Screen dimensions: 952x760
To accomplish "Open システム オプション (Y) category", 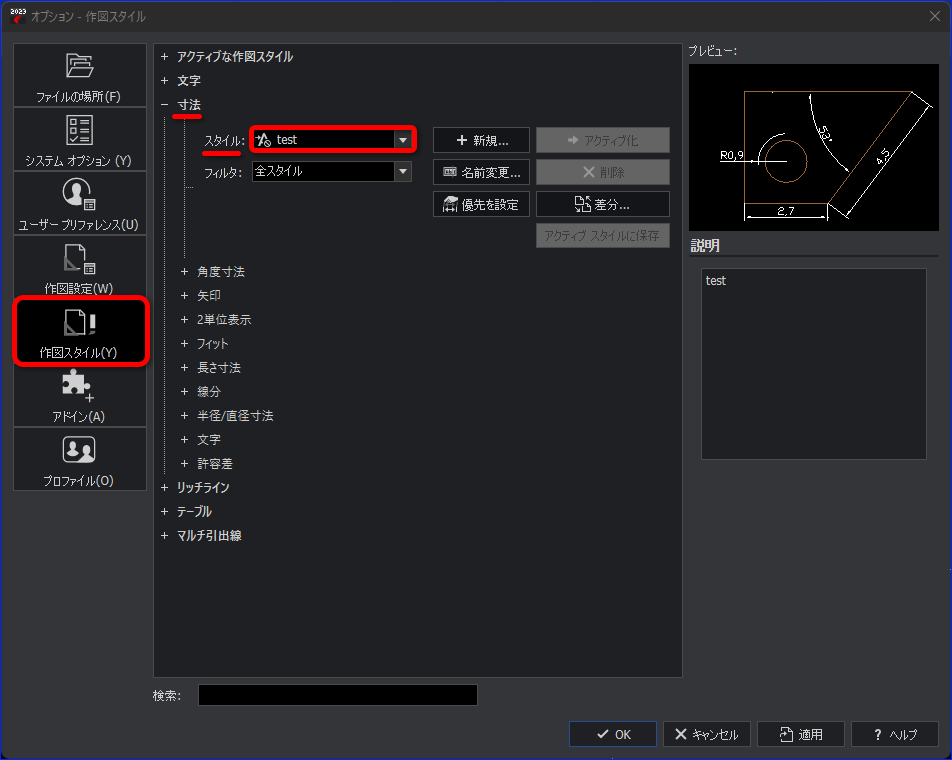I will tap(80, 140).
